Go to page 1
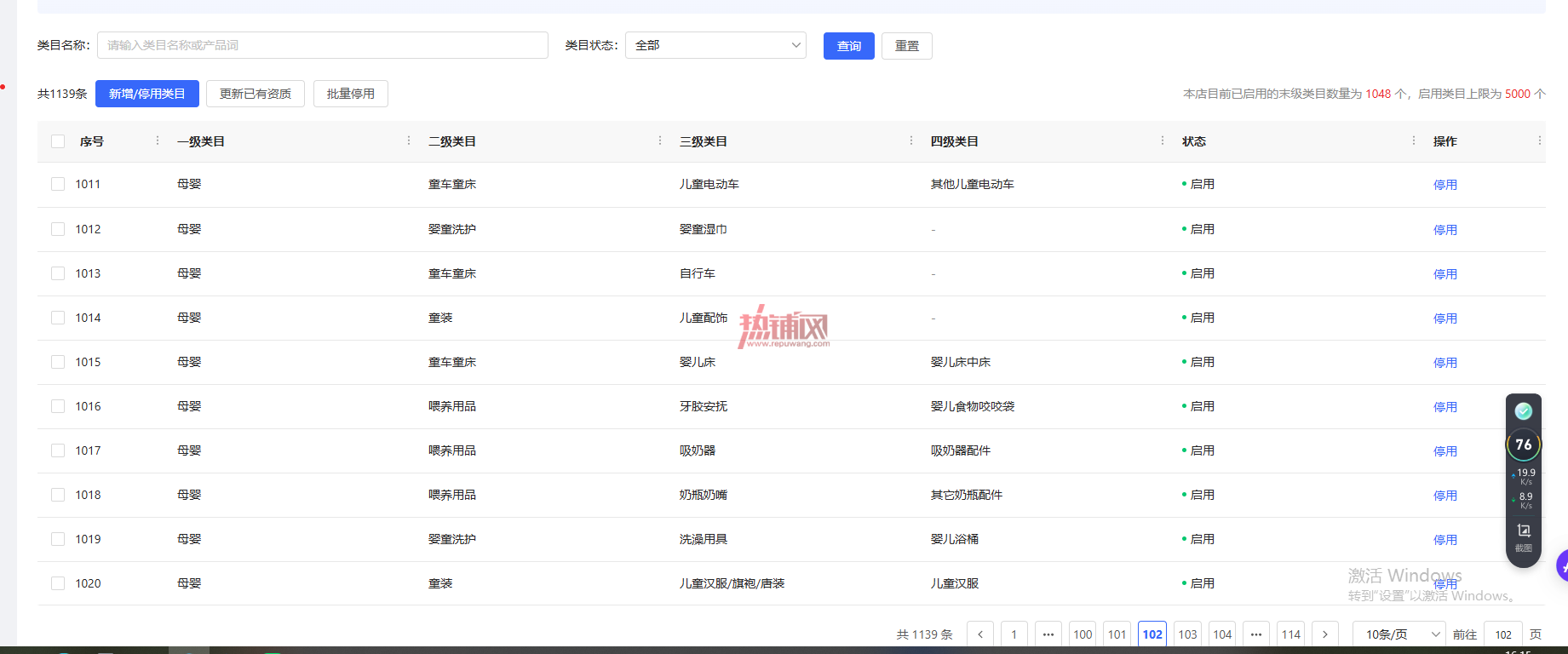This screenshot has width=1568, height=654. (1014, 634)
